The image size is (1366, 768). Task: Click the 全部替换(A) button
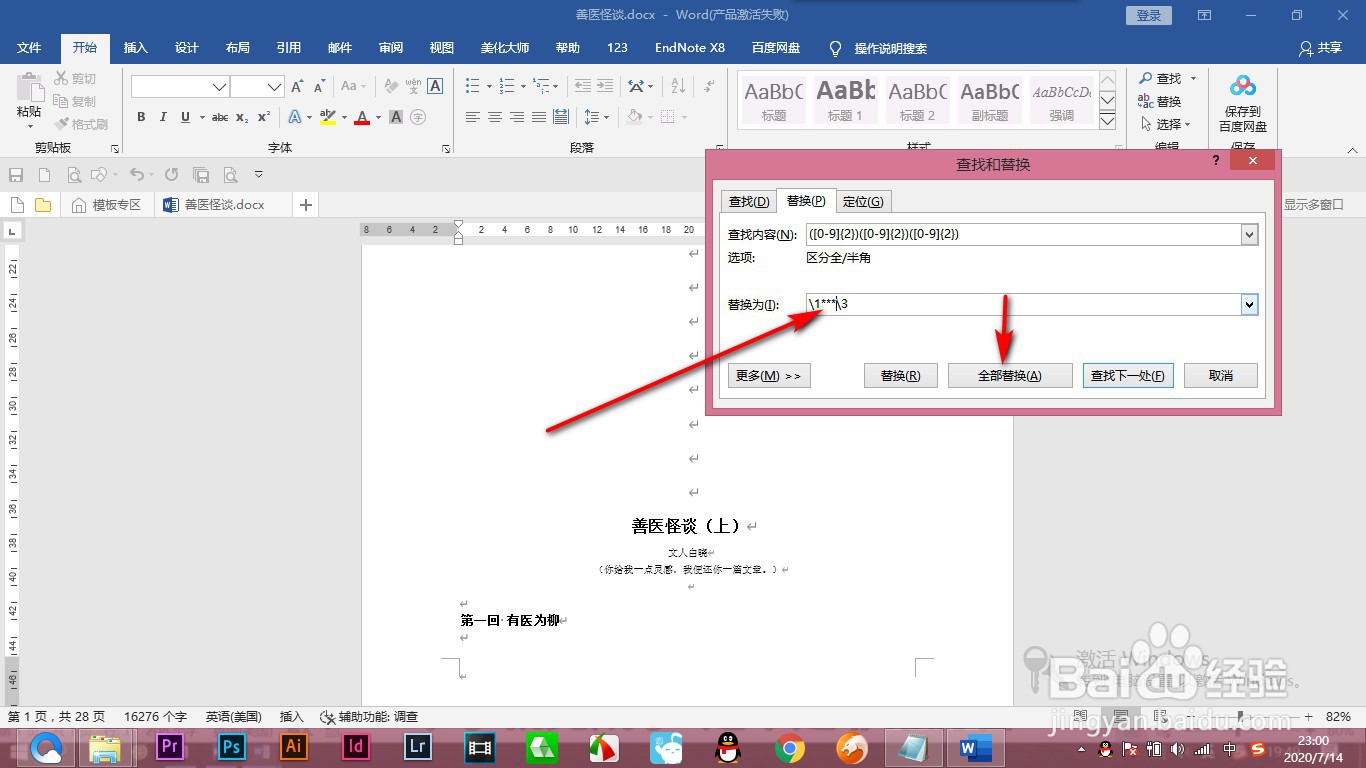tap(1010, 375)
